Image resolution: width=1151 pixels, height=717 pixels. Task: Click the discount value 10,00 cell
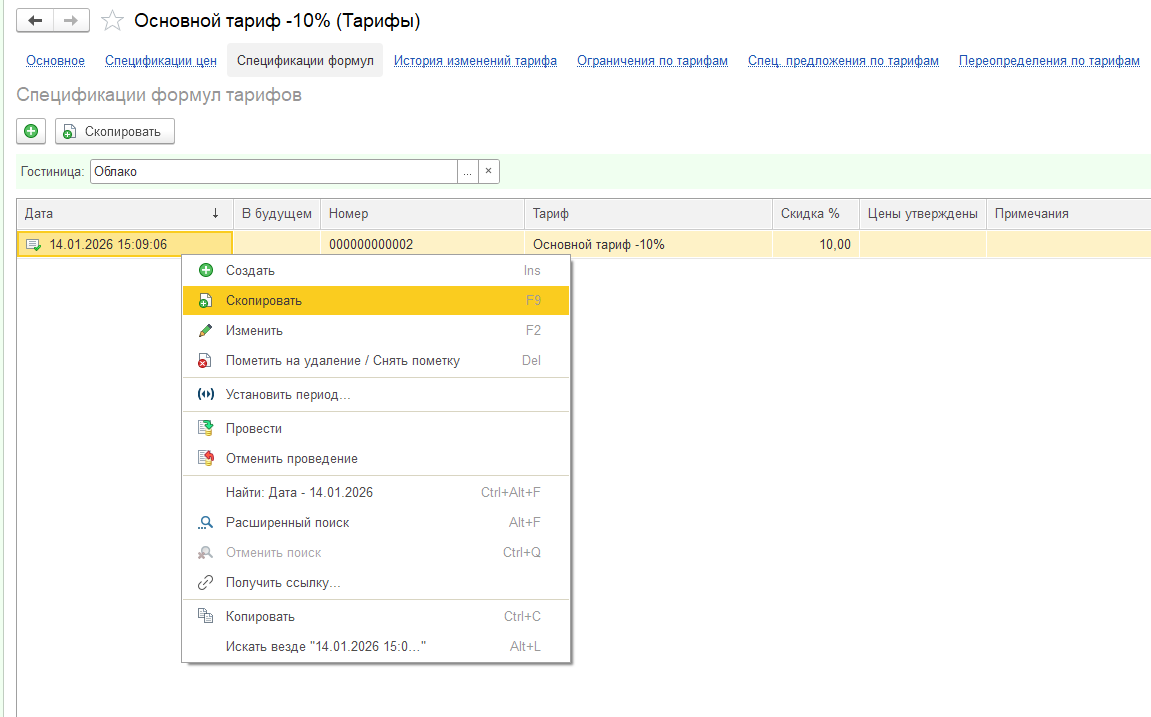tap(816, 244)
